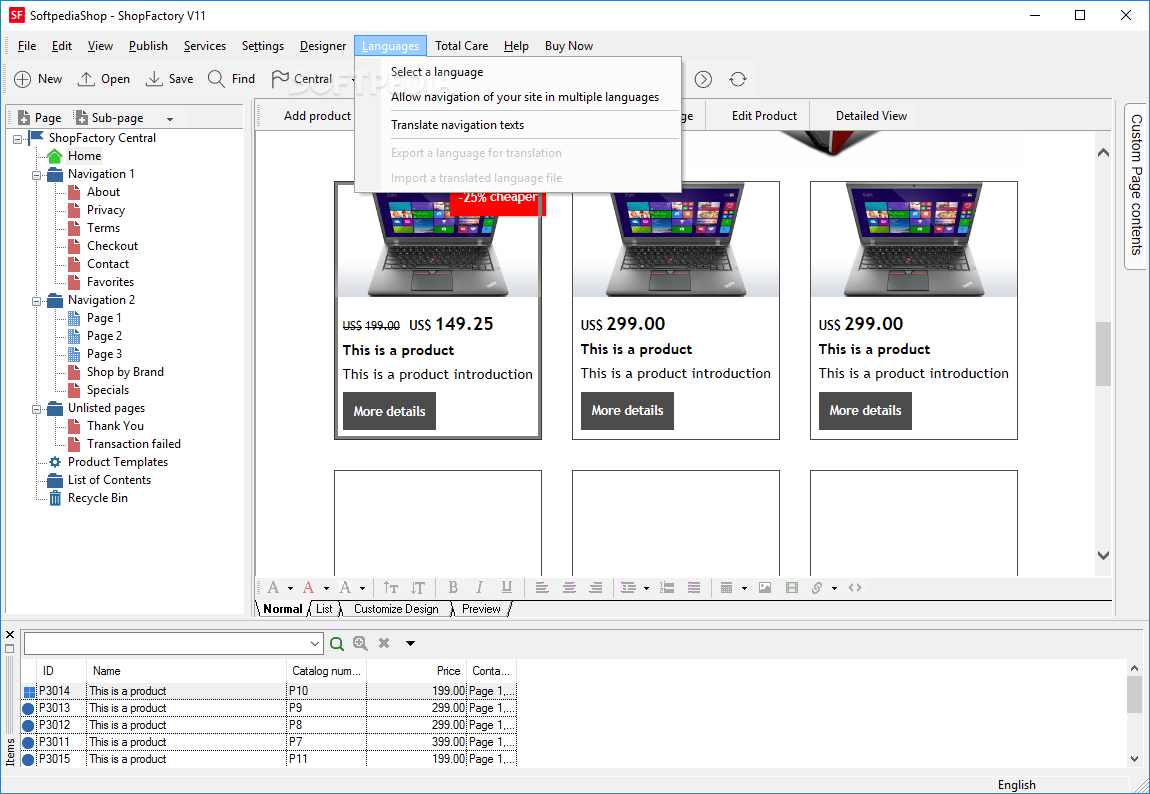Switch to the Customize Design tab

pos(396,609)
